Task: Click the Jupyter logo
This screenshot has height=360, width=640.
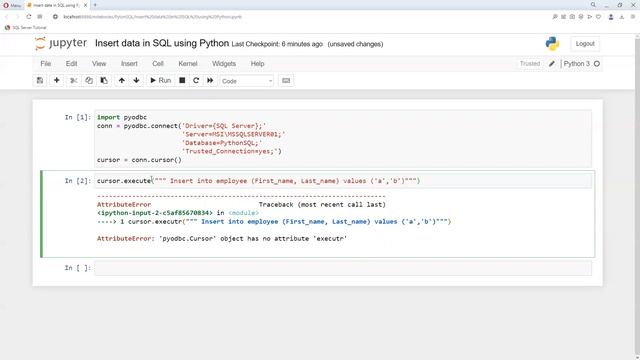Action: [x=61, y=43]
